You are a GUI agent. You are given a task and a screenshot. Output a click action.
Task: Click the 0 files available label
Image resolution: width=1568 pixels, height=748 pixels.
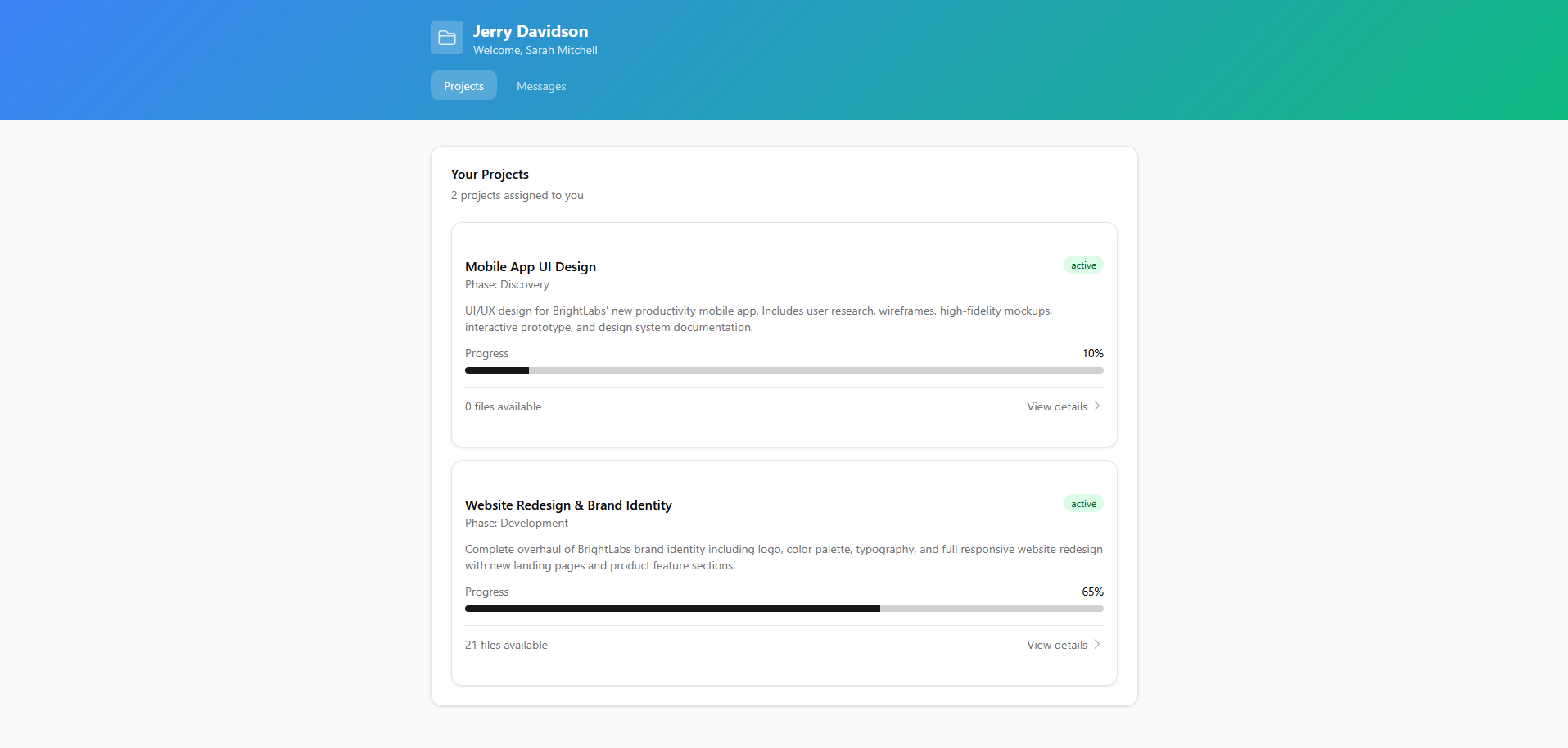(503, 406)
